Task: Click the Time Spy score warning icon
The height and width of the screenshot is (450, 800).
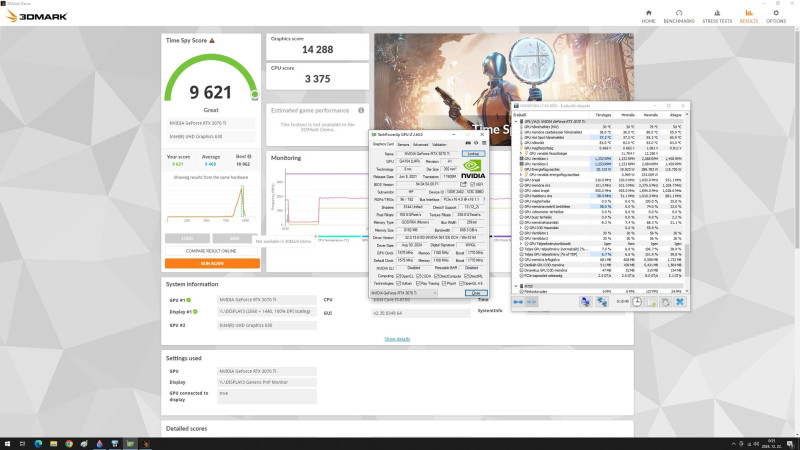Action: tap(212, 40)
